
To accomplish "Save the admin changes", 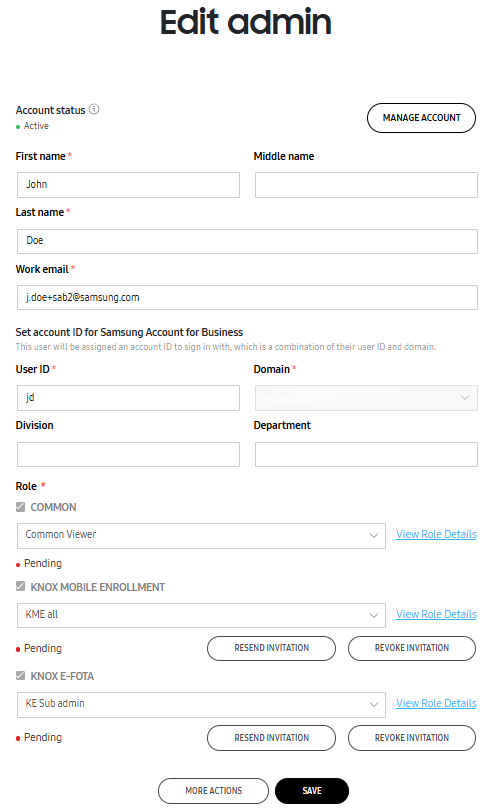I will click(x=312, y=791).
